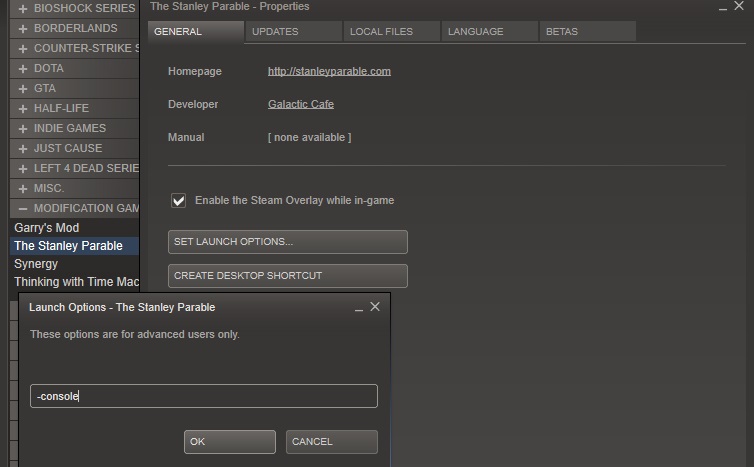Expand the MISC. category
The height and width of the screenshot is (467, 754).
[x=23, y=189]
